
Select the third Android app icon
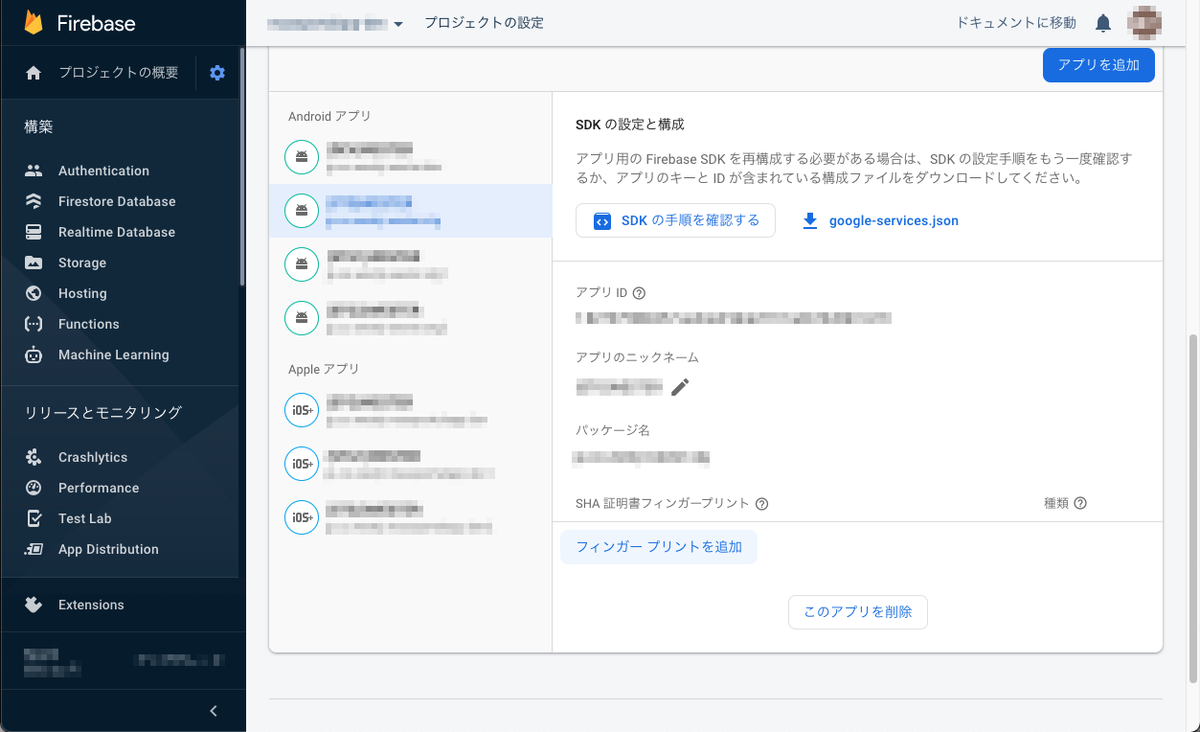tap(302, 264)
